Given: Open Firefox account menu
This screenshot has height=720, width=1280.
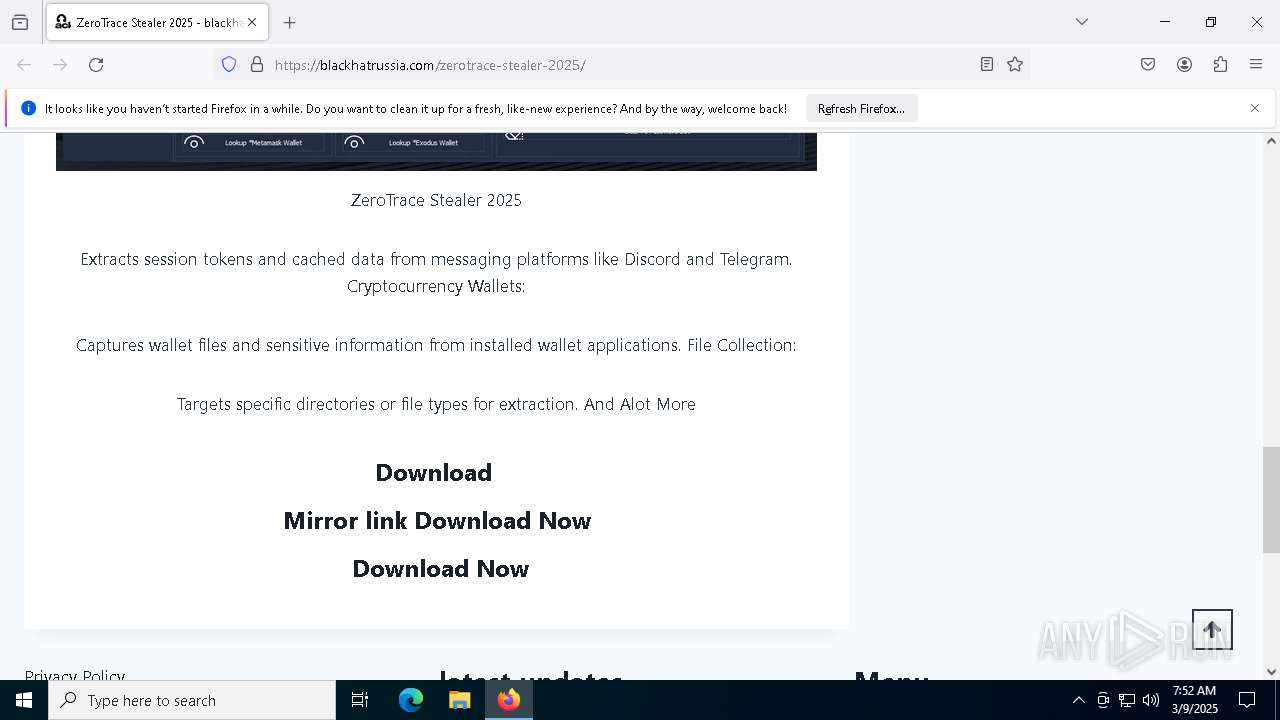Looking at the screenshot, I should point(1184,65).
